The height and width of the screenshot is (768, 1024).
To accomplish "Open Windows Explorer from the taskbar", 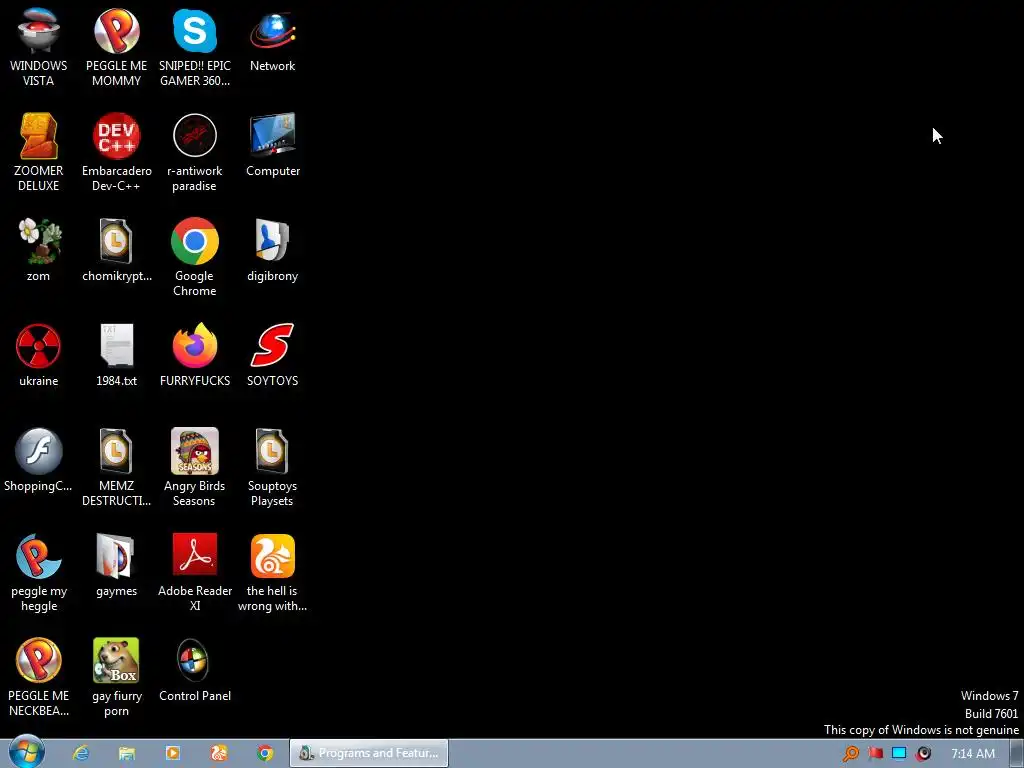I will 127,753.
